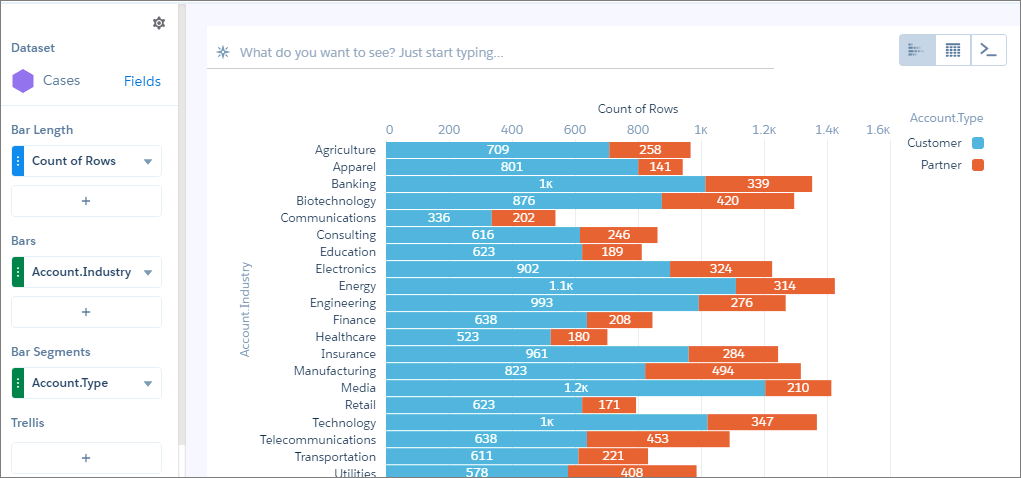Click the green handle on Account.Type field
1021x478 pixels.
tap(18, 383)
